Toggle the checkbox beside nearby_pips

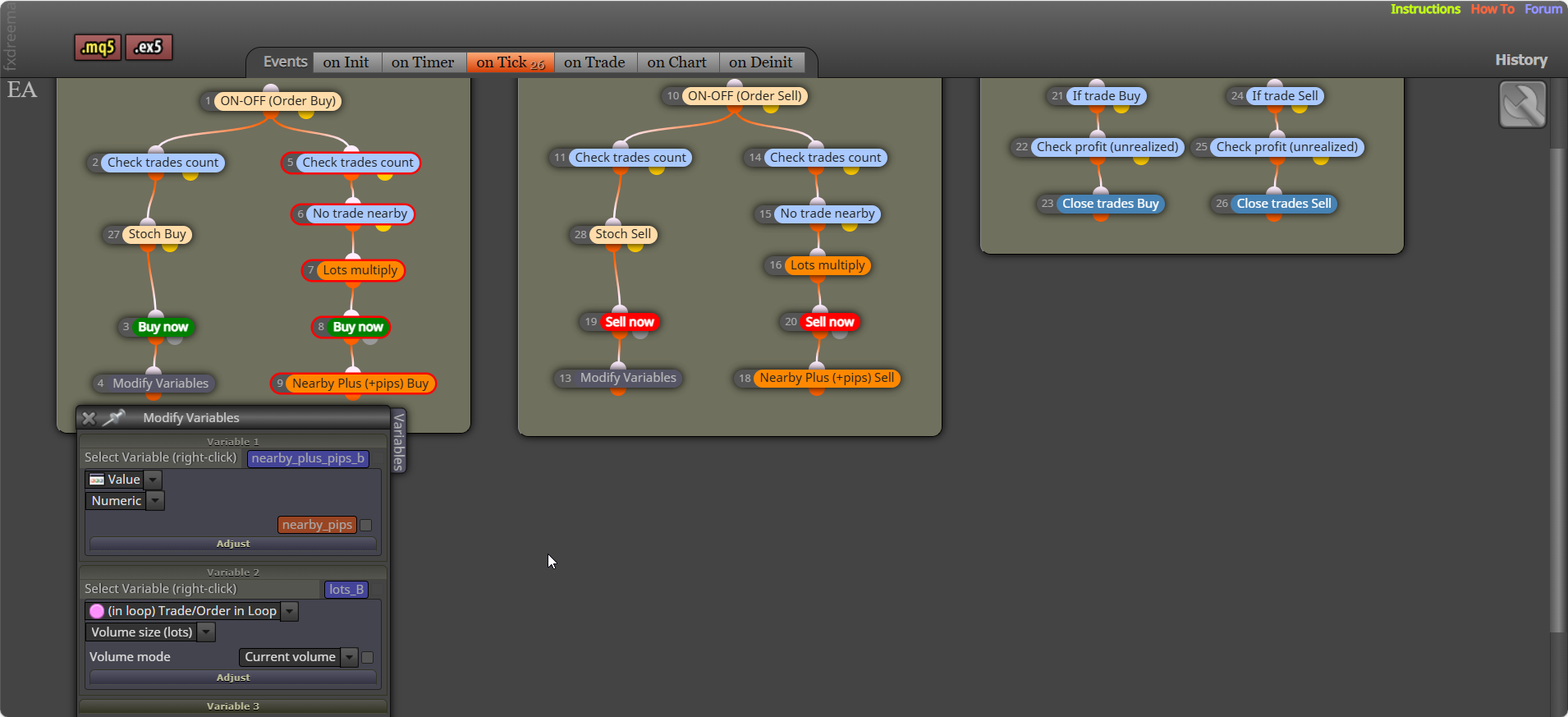tap(366, 525)
